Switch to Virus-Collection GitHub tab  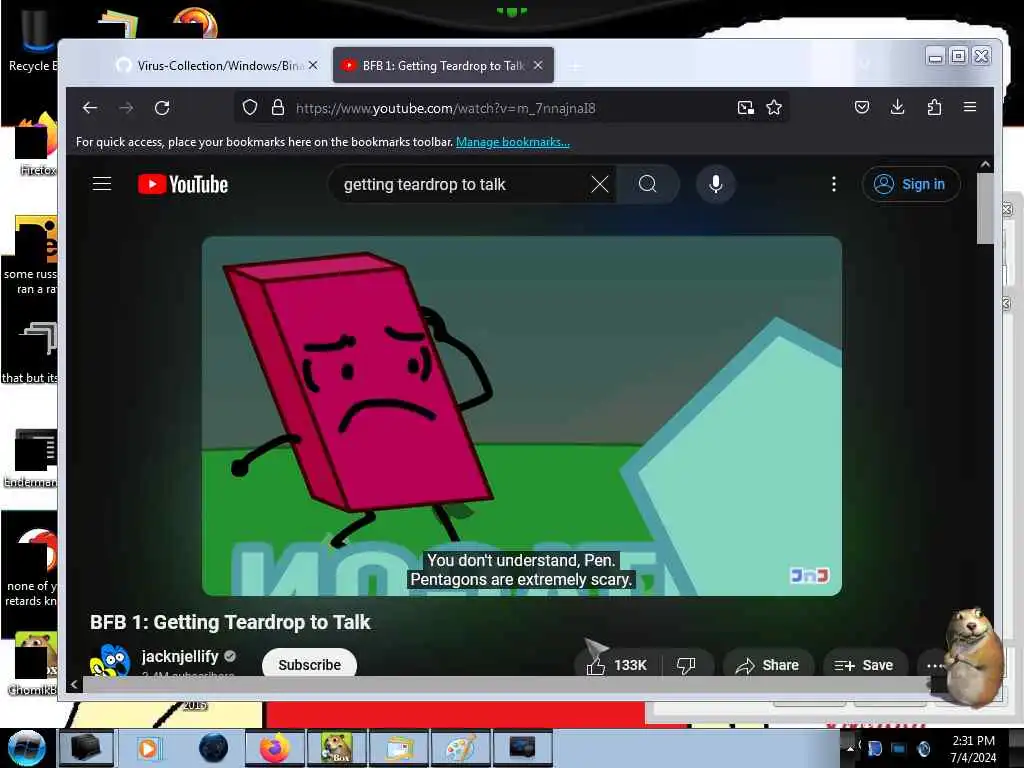210,65
